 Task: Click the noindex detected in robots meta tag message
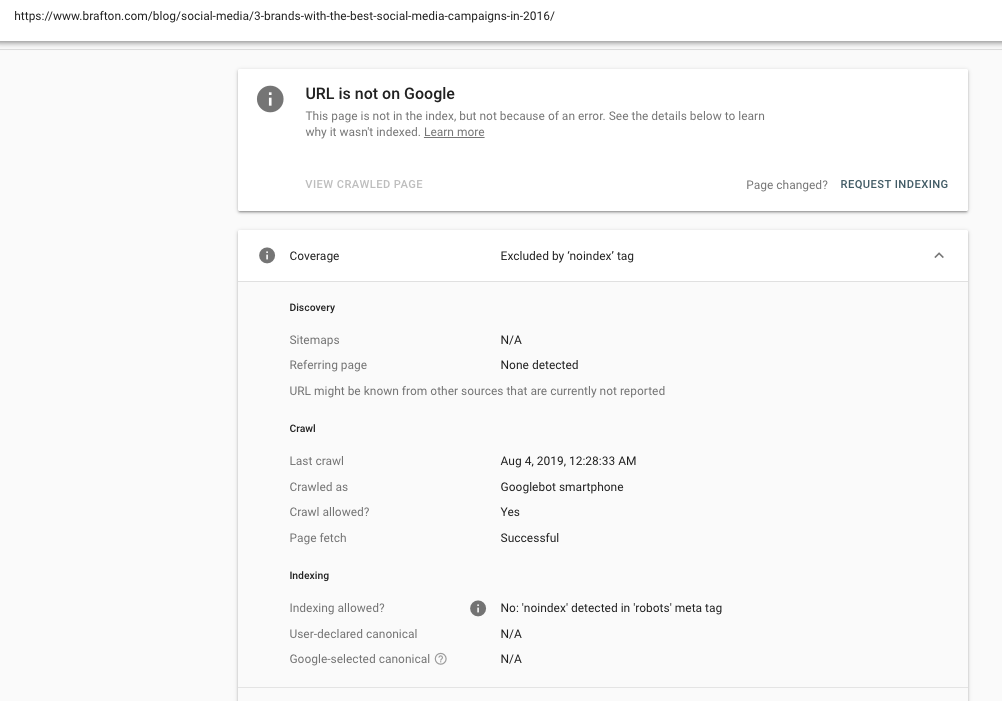pyautogui.click(x=611, y=608)
